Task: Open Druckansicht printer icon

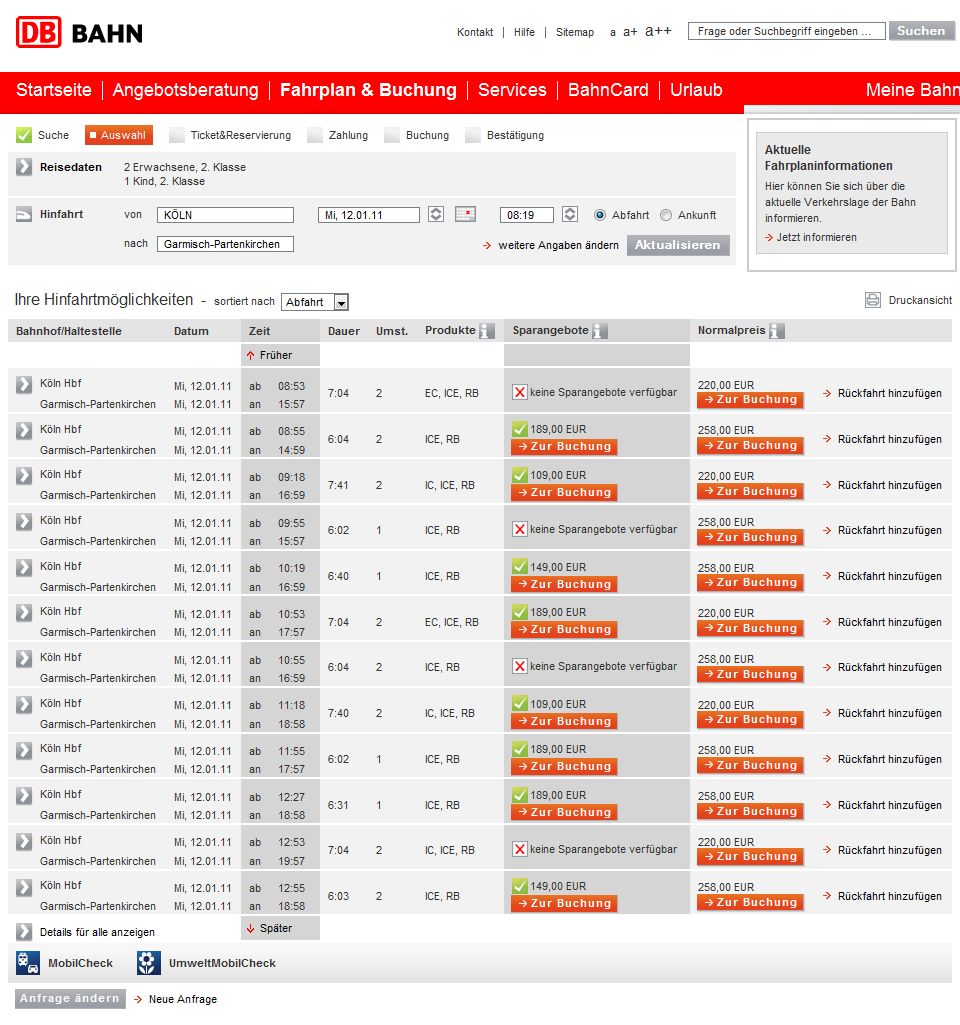Action: (873, 300)
